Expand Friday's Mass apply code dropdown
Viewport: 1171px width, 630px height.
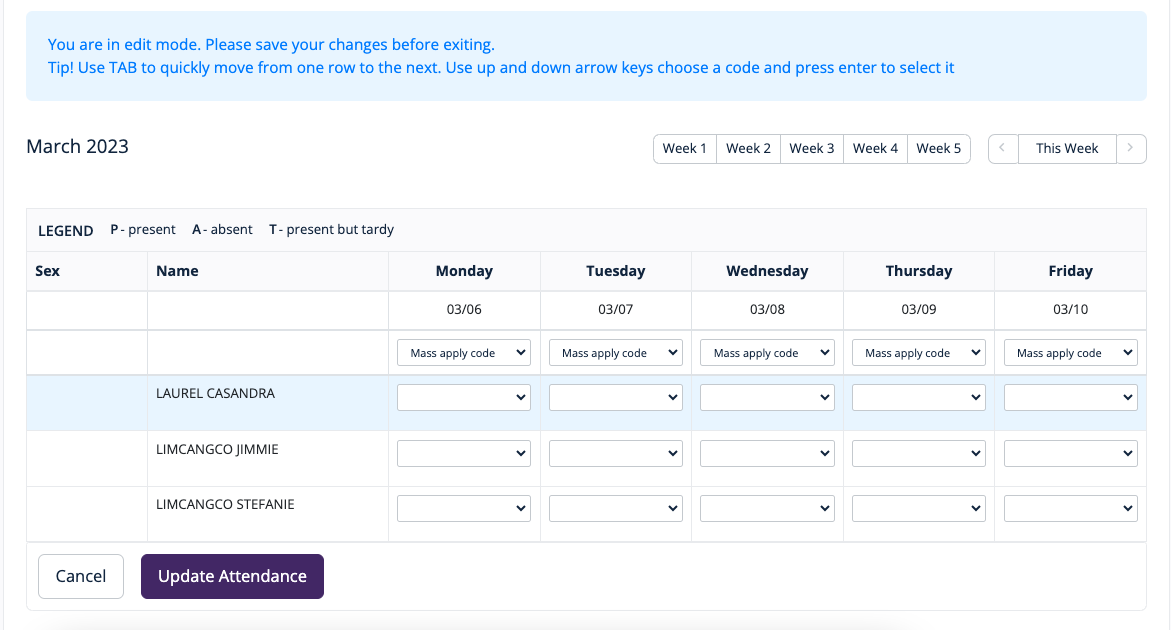1070,353
